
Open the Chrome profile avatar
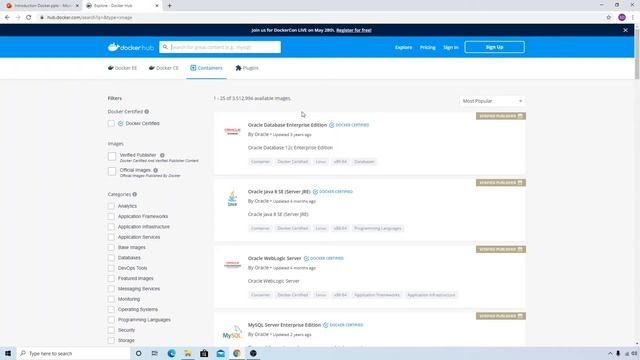pyautogui.click(x=622, y=17)
